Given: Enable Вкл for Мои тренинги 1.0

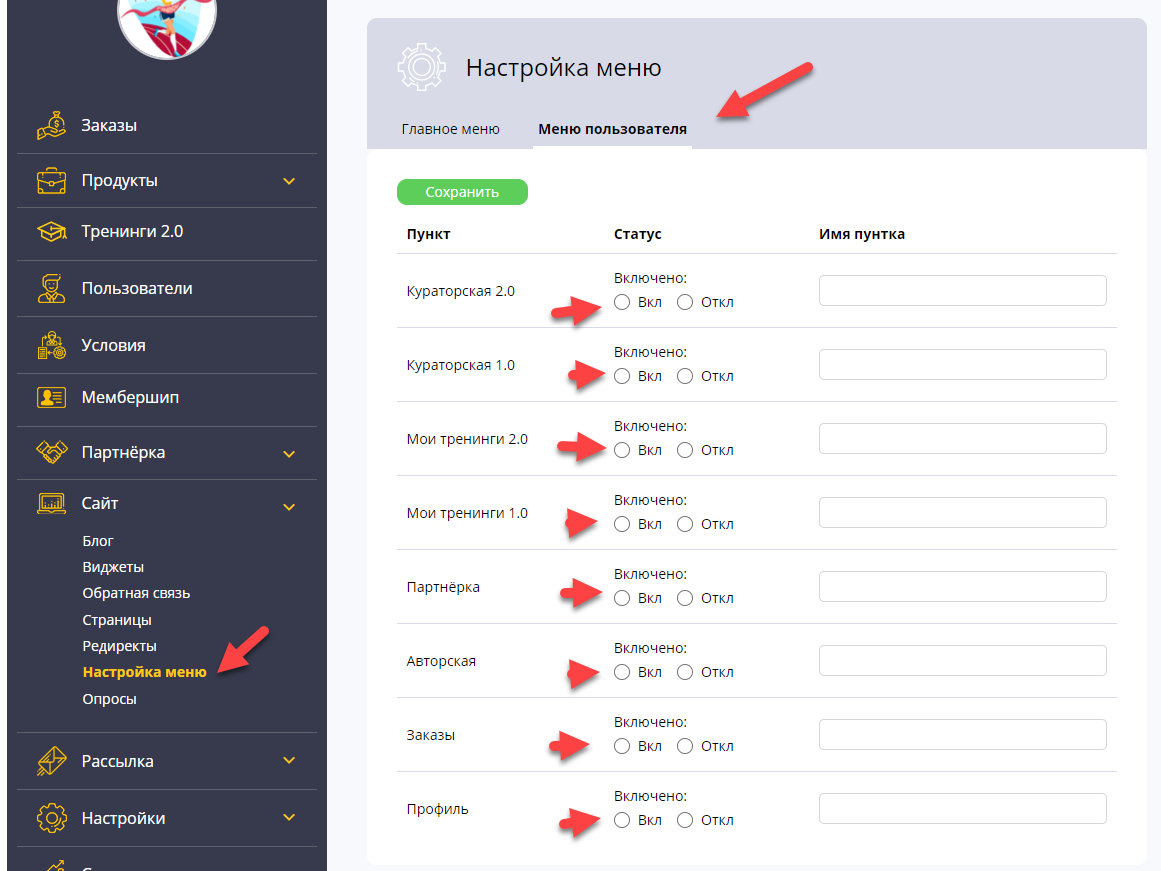Looking at the screenshot, I should pos(622,524).
